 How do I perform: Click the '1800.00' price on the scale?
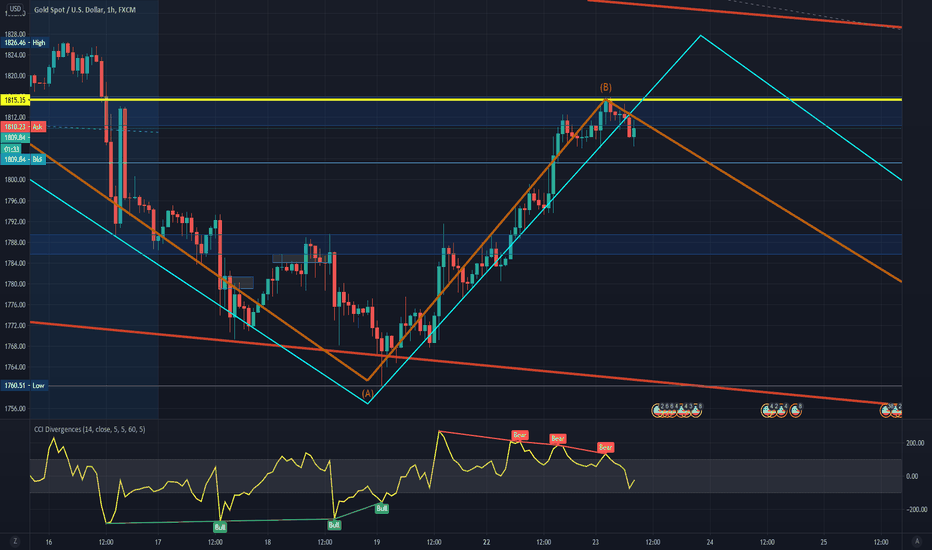15,180
